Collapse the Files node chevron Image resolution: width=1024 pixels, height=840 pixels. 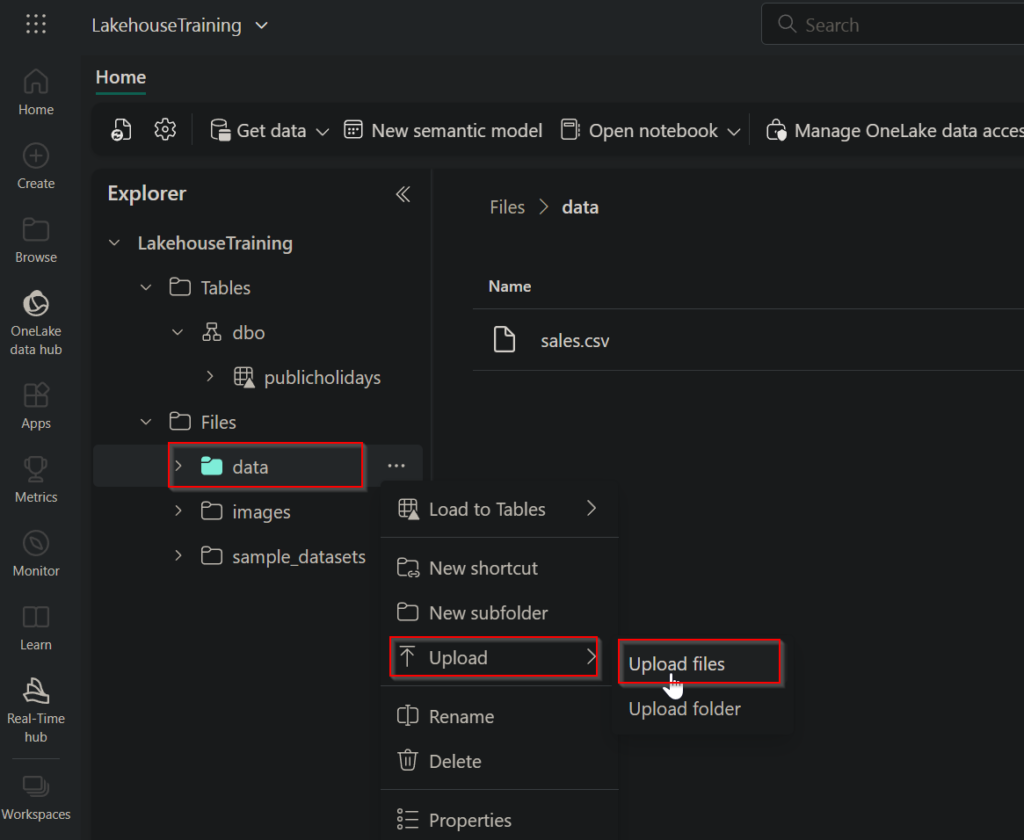(146, 422)
